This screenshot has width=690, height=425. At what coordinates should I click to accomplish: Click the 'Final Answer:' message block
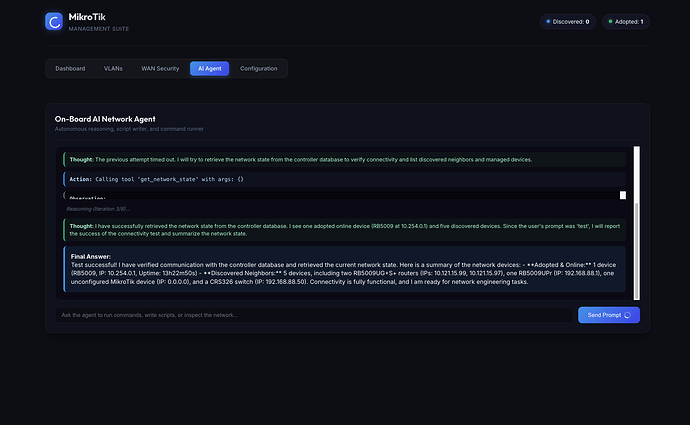(345, 269)
